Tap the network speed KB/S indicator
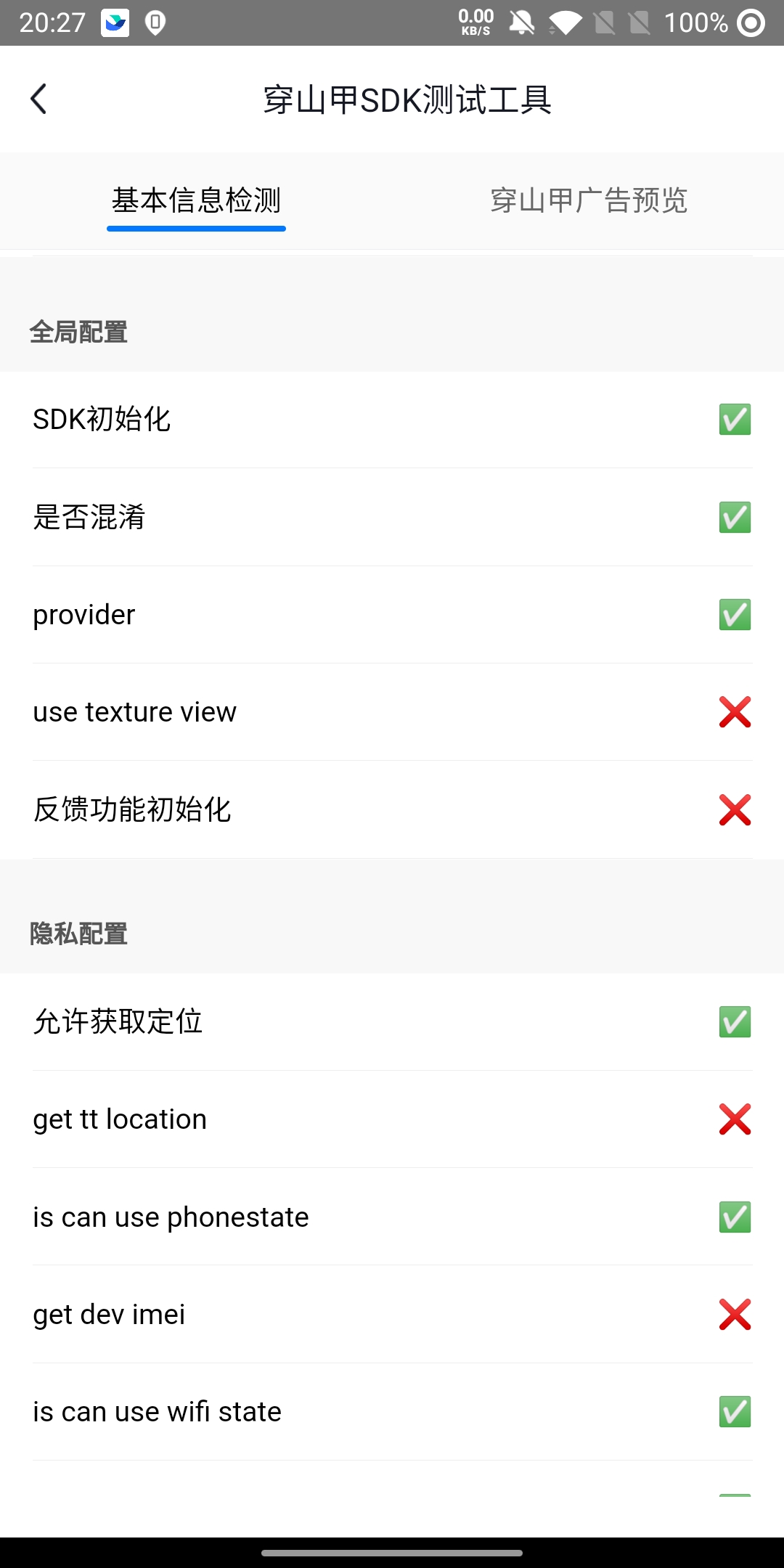 pyautogui.click(x=475, y=23)
